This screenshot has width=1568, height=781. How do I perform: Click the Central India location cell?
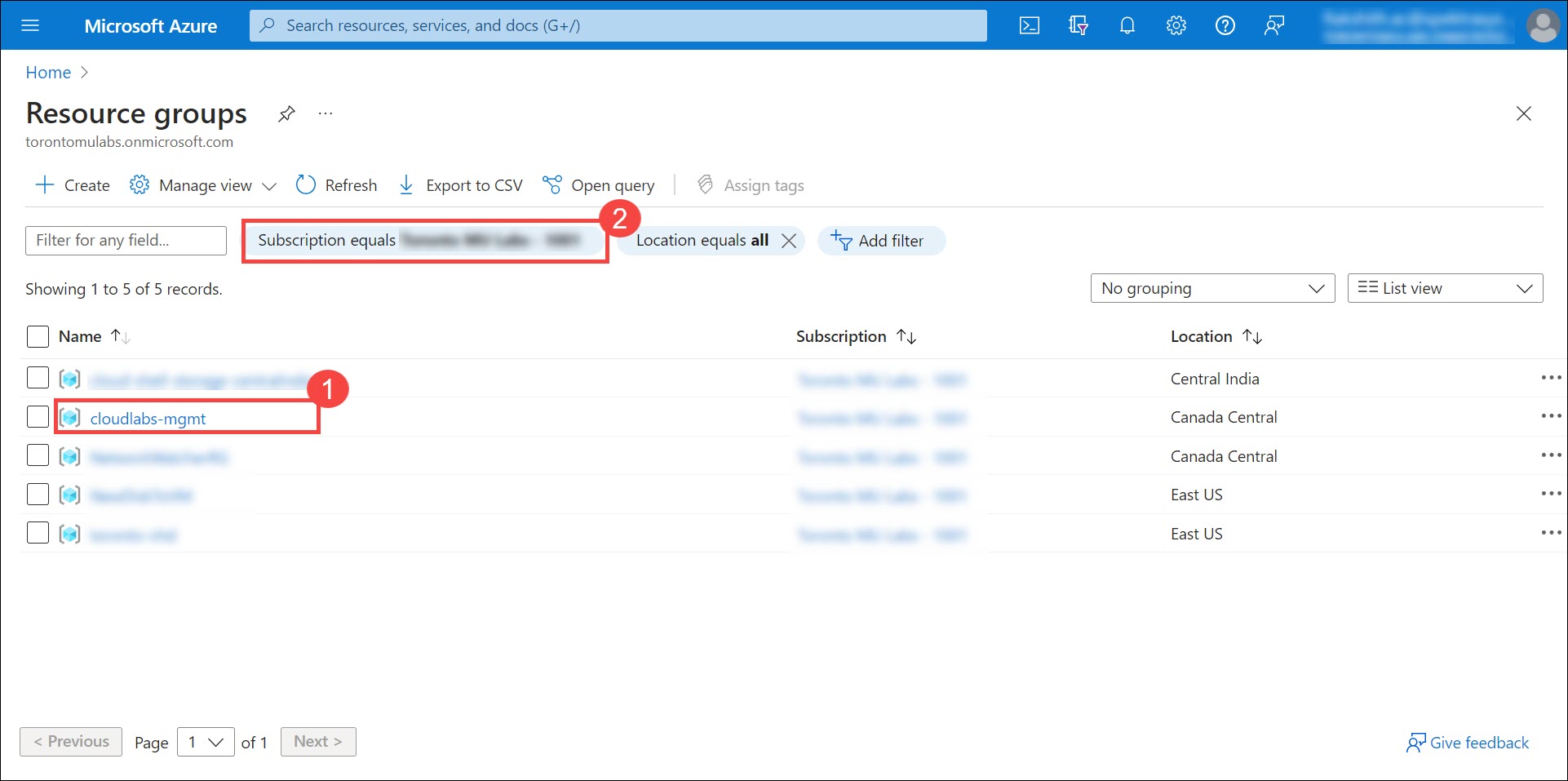(x=1215, y=379)
